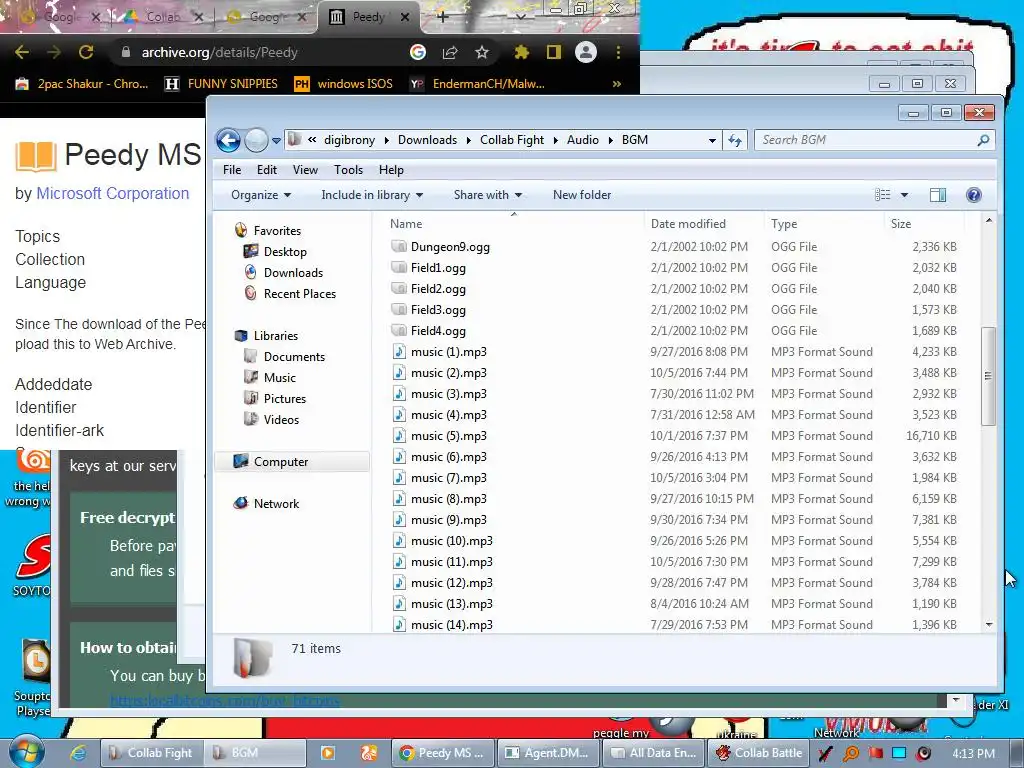Viewport: 1024px width, 768px height.
Task: Click the search magnifier icon in Explorer
Action: (x=983, y=140)
